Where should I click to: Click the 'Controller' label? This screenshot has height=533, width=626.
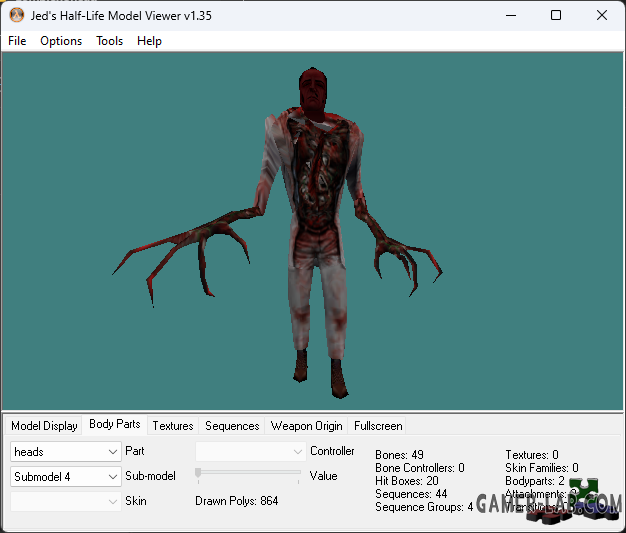[332, 451]
